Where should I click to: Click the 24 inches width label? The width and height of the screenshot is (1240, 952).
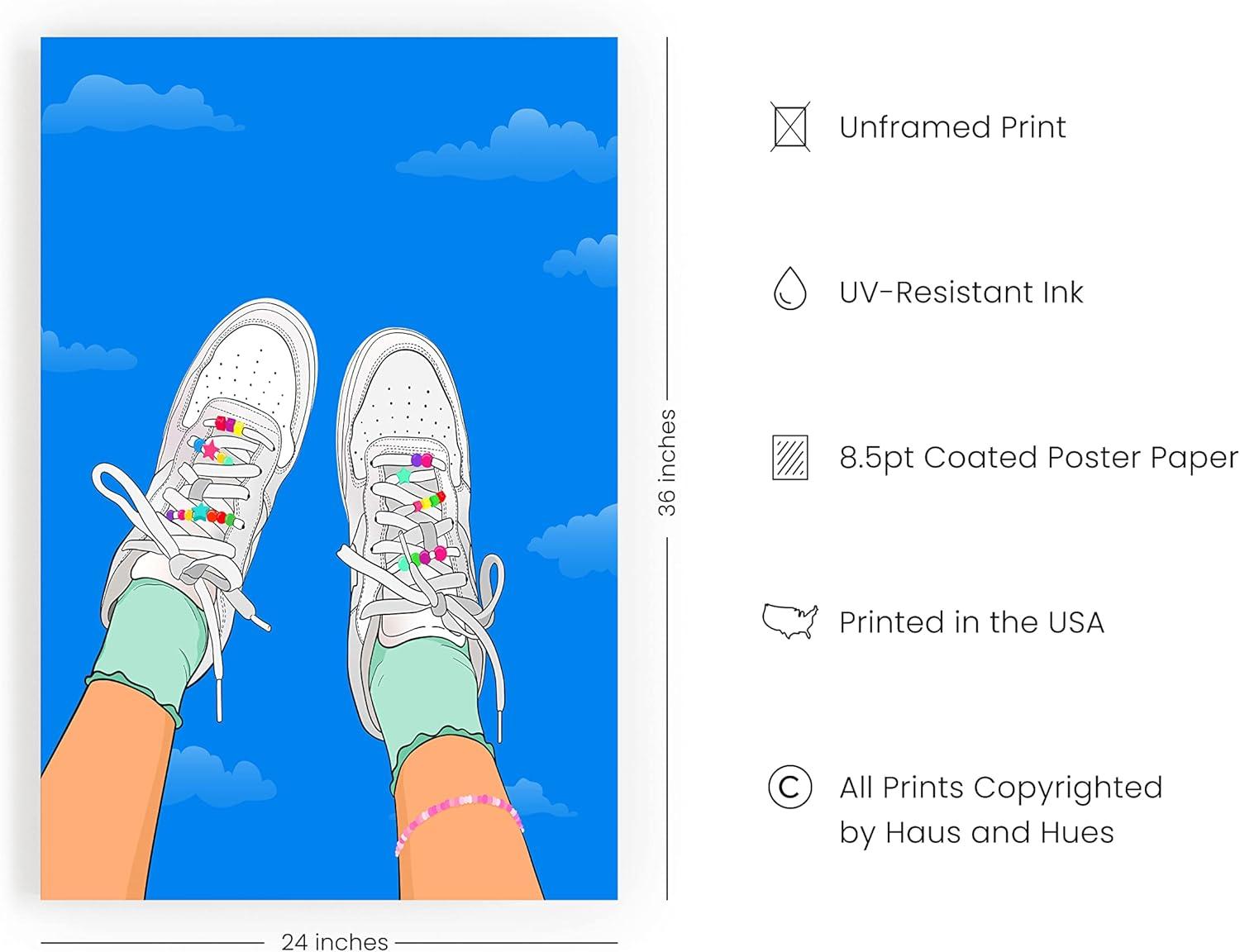pos(334,941)
